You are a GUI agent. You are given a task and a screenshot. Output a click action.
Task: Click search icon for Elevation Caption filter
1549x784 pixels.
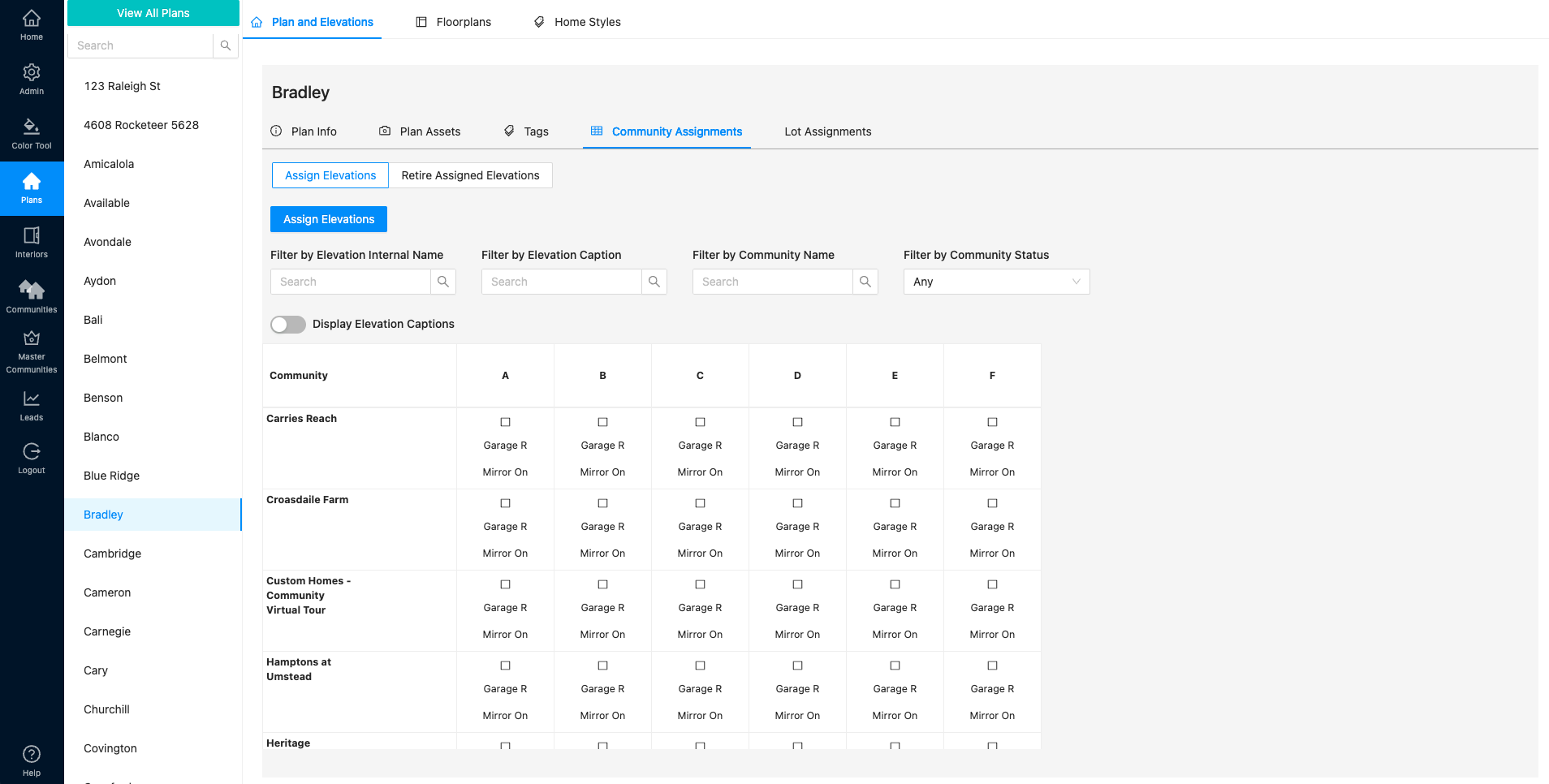tap(654, 282)
